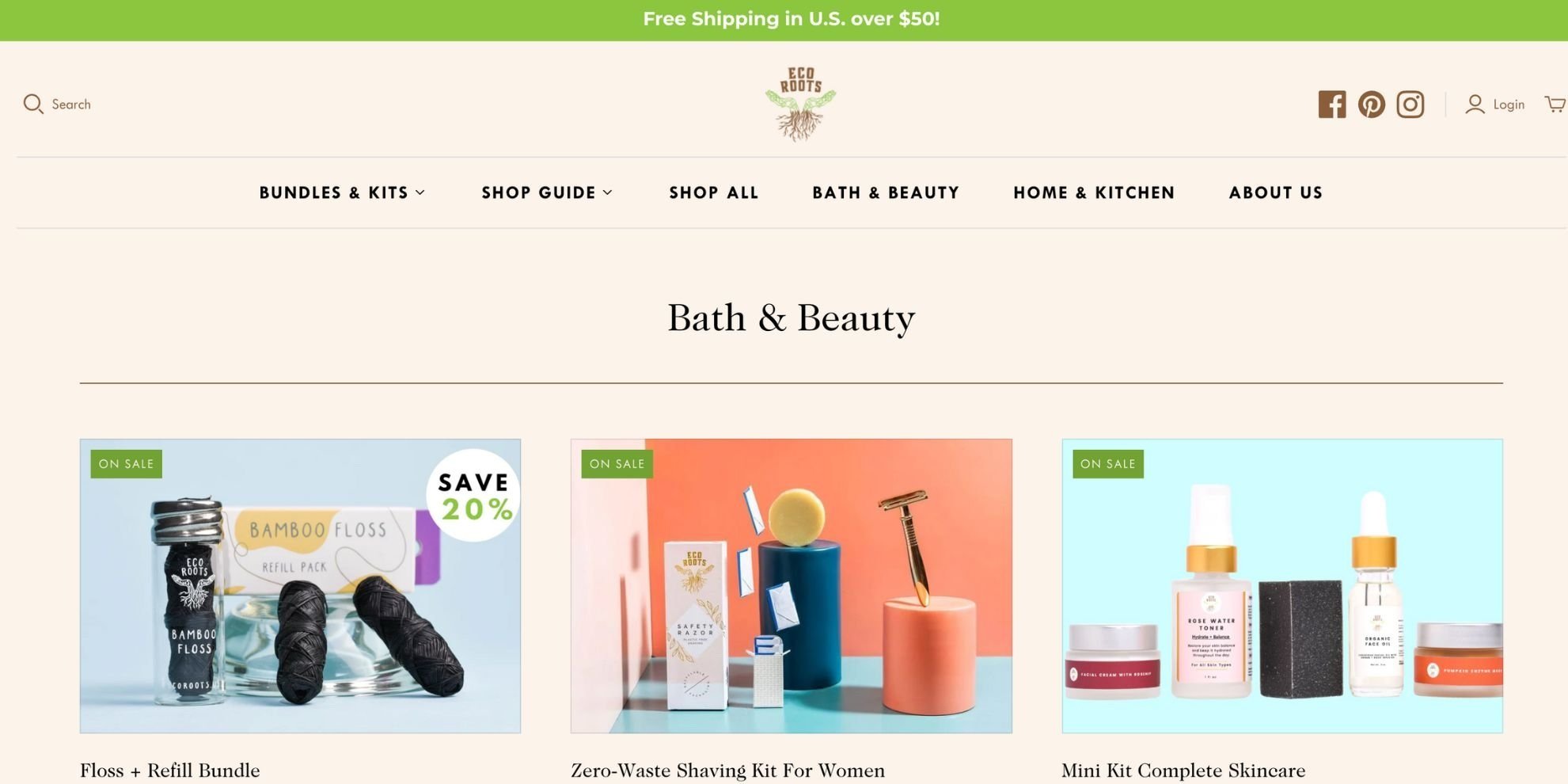Image resolution: width=1568 pixels, height=784 pixels.
Task: Expand Bundles & Kits dropdown chevron
Action: tap(420, 192)
